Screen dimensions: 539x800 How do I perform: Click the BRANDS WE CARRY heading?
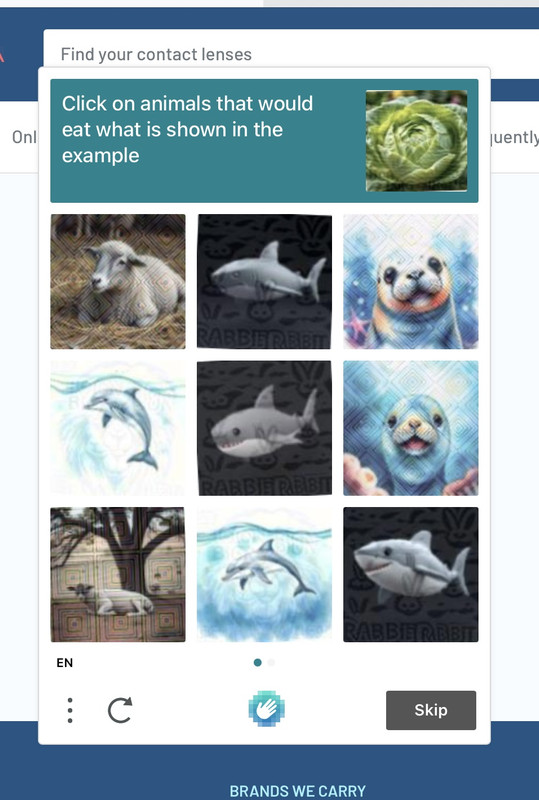click(298, 791)
